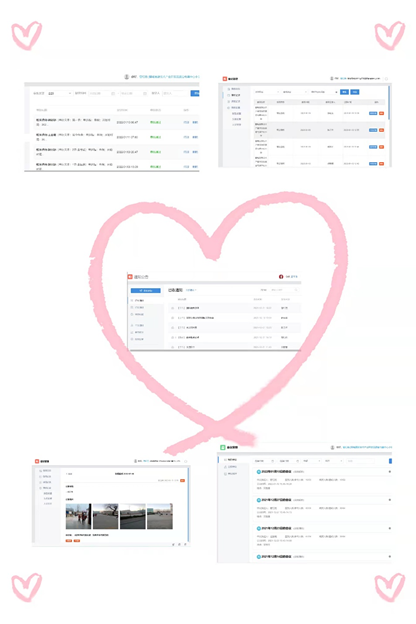Click the user avatar in center panel header

tap(281, 277)
